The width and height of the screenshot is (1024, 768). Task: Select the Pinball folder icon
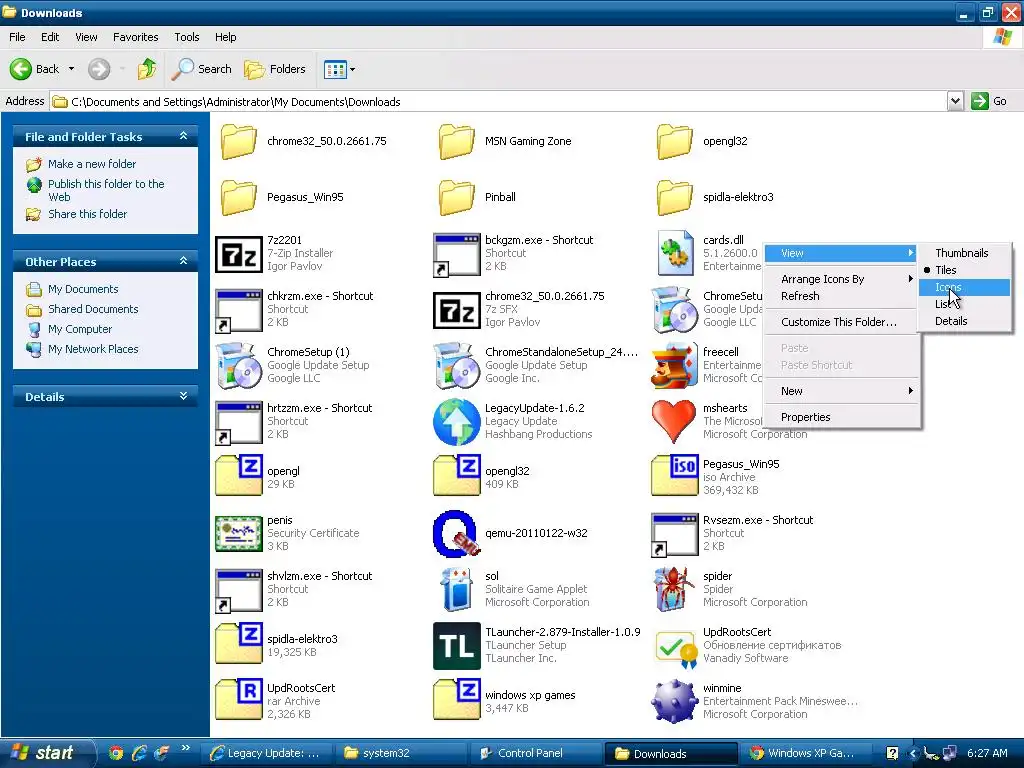pos(456,197)
